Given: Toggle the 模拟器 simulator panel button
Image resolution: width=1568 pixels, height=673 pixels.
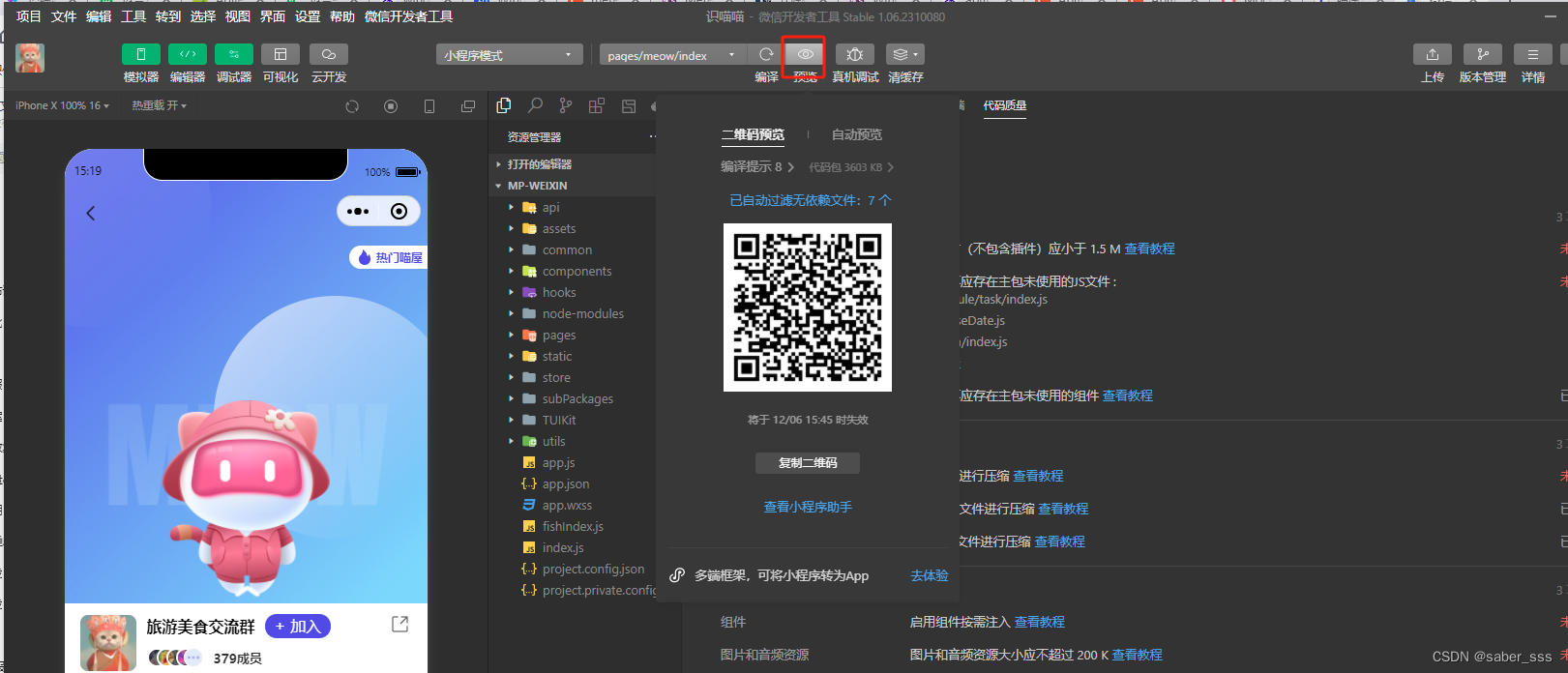Looking at the screenshot, I should tap(141, 54).
